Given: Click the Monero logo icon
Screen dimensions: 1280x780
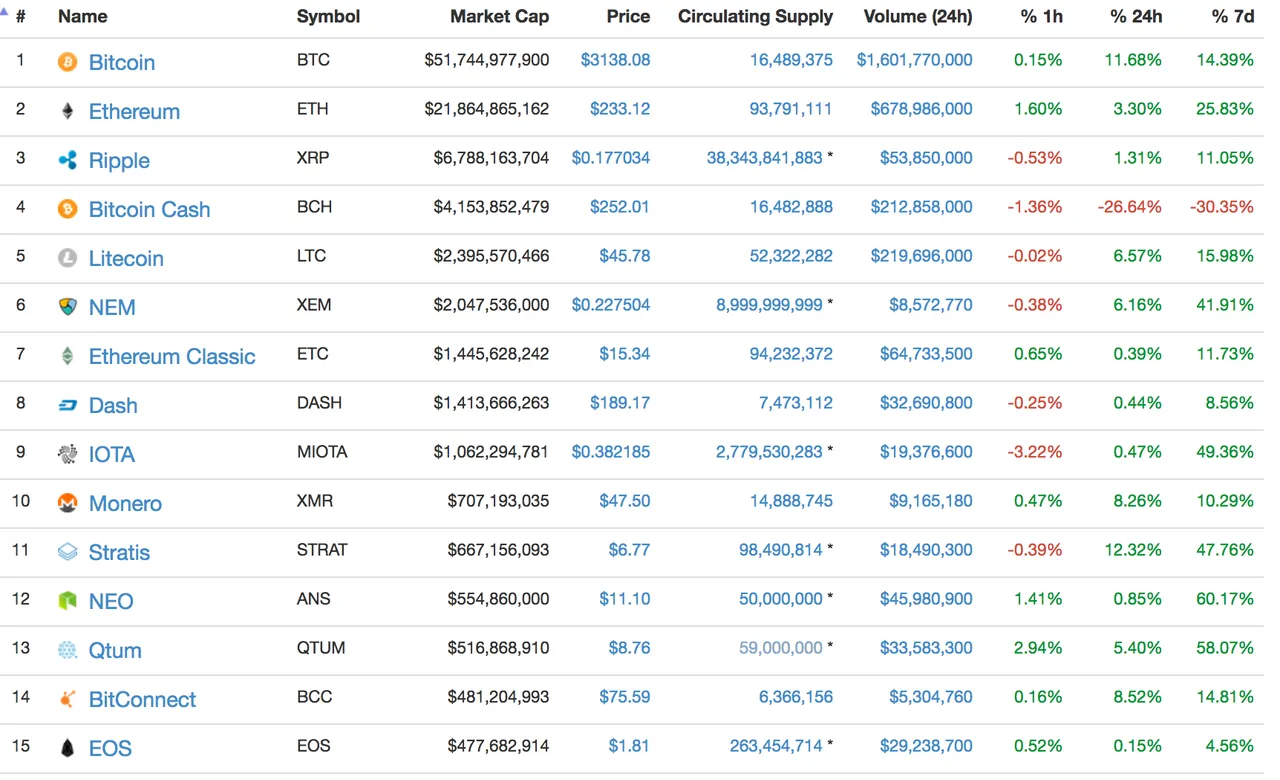Looking at the screenshot, I should (x=67, y=503).
